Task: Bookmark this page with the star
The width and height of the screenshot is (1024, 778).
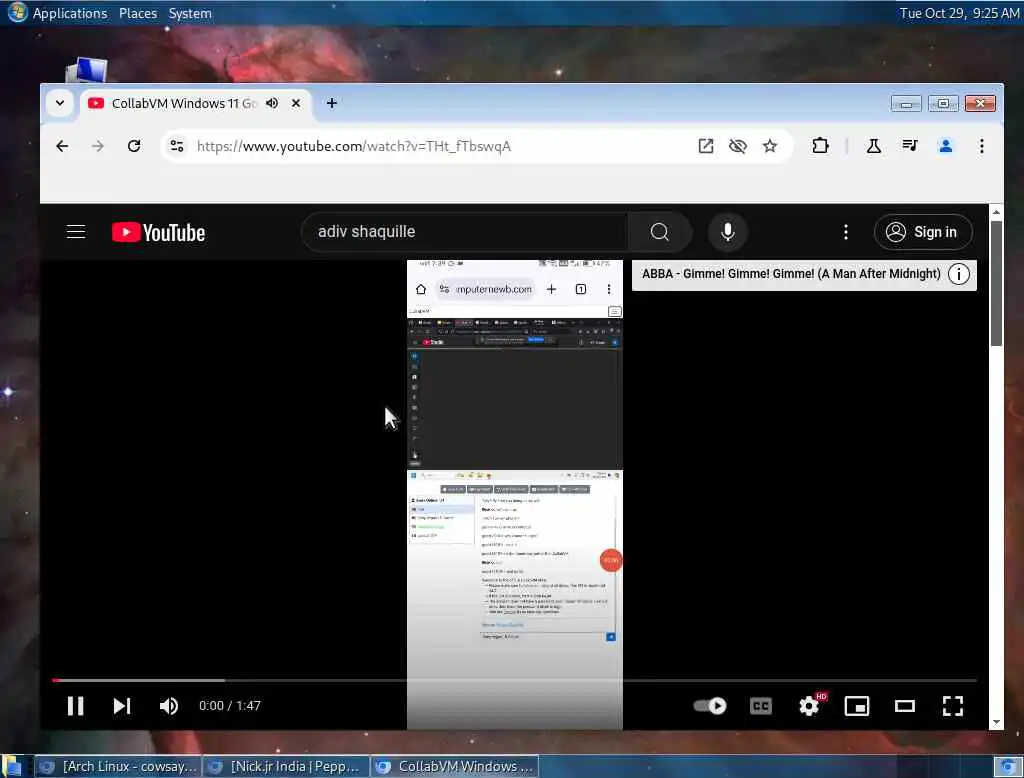Action: tap(770, 146)
